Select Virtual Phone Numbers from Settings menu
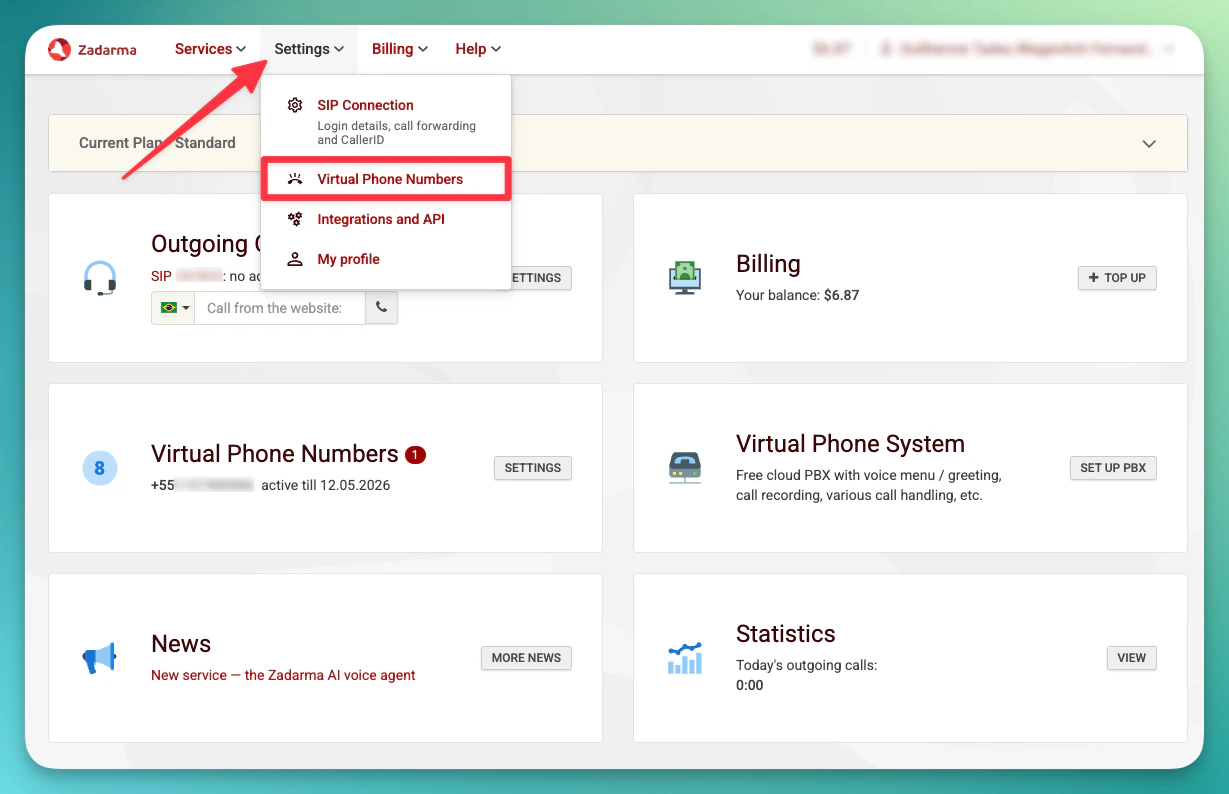This screenshot has height=794, width=1229. (x=389, y=178)
